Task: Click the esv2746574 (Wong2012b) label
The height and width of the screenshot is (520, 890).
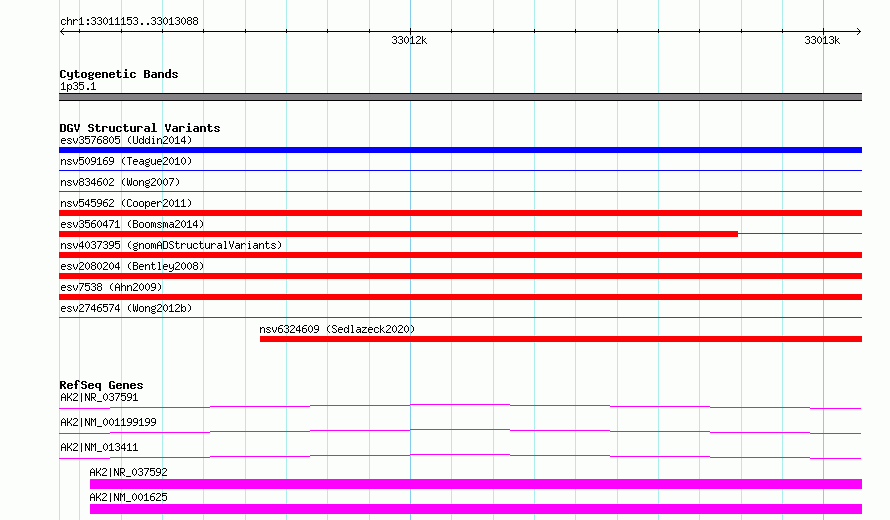Action: pyautogui.click(x=126, y=308)
